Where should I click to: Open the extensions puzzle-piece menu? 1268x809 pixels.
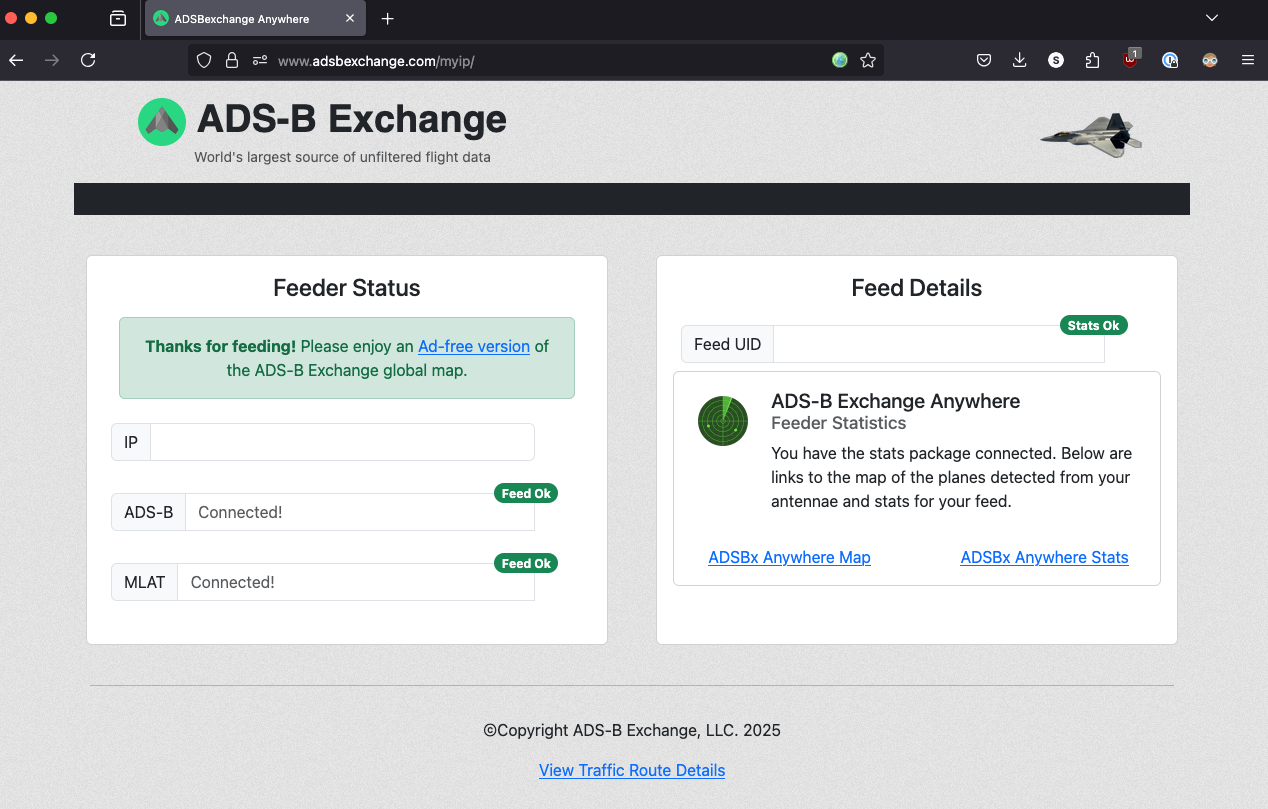click(1092, 60)
